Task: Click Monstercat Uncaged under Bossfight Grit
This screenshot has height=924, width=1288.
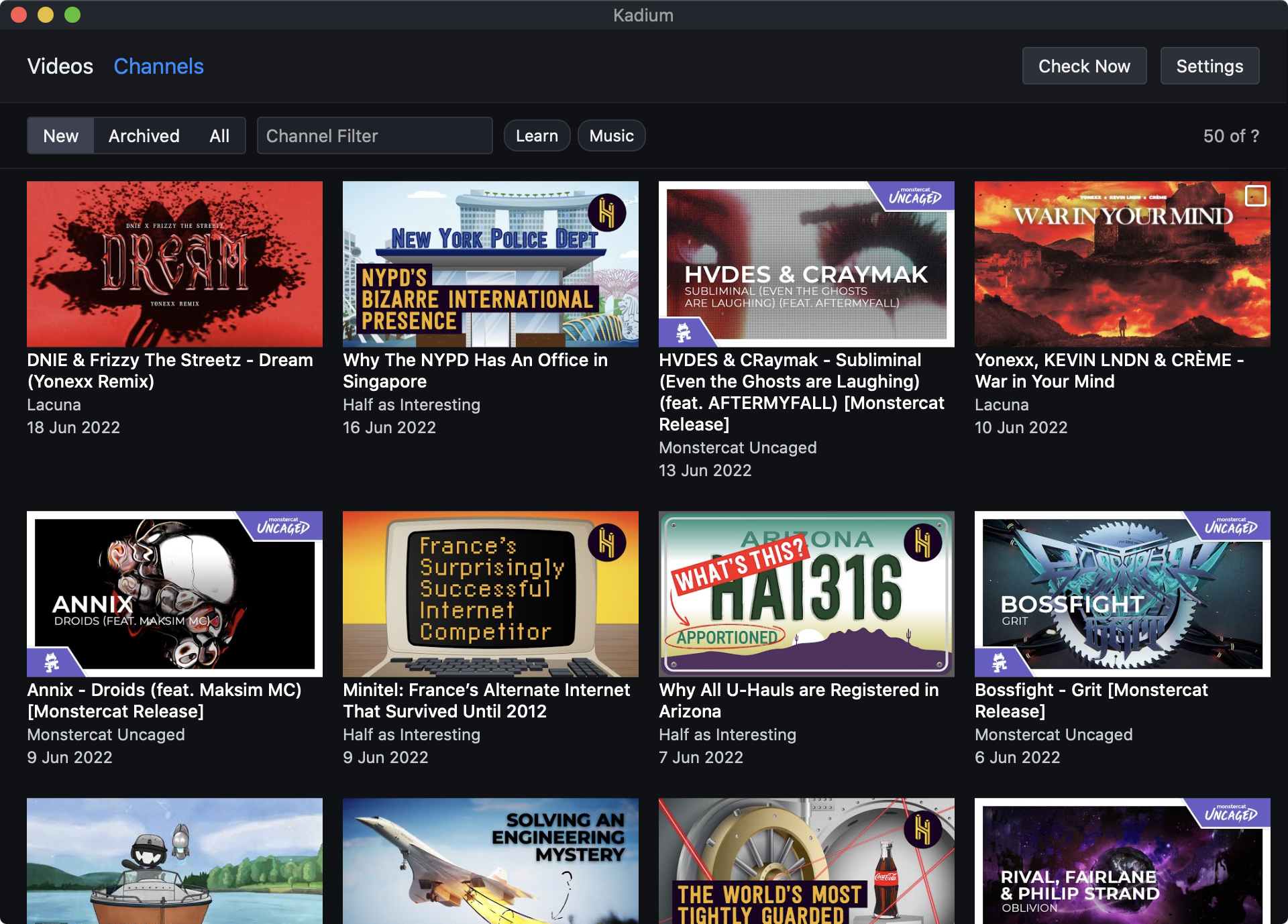Action: pos(1054,734)
